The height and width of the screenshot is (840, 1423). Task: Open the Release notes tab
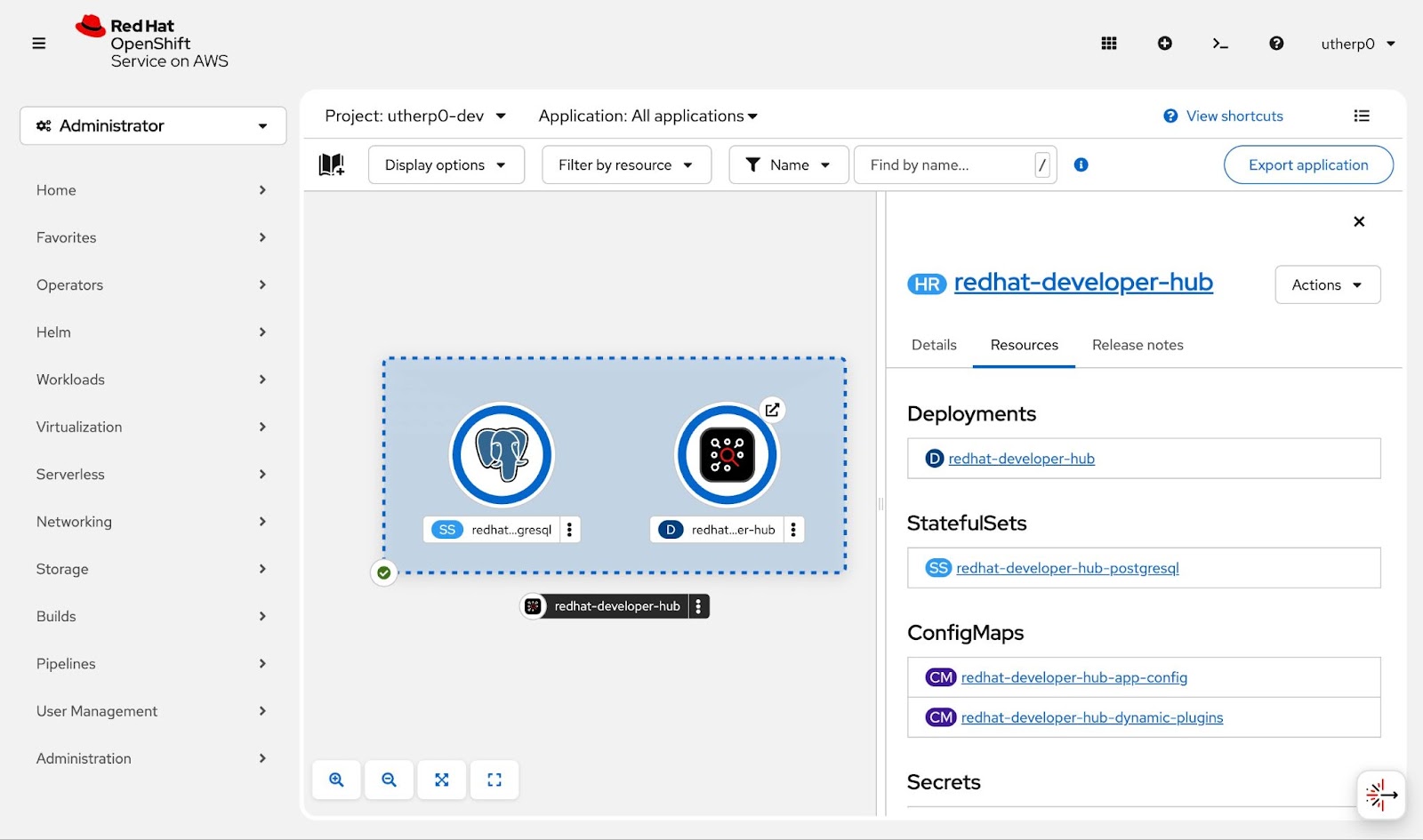[x=1138, y=345]
